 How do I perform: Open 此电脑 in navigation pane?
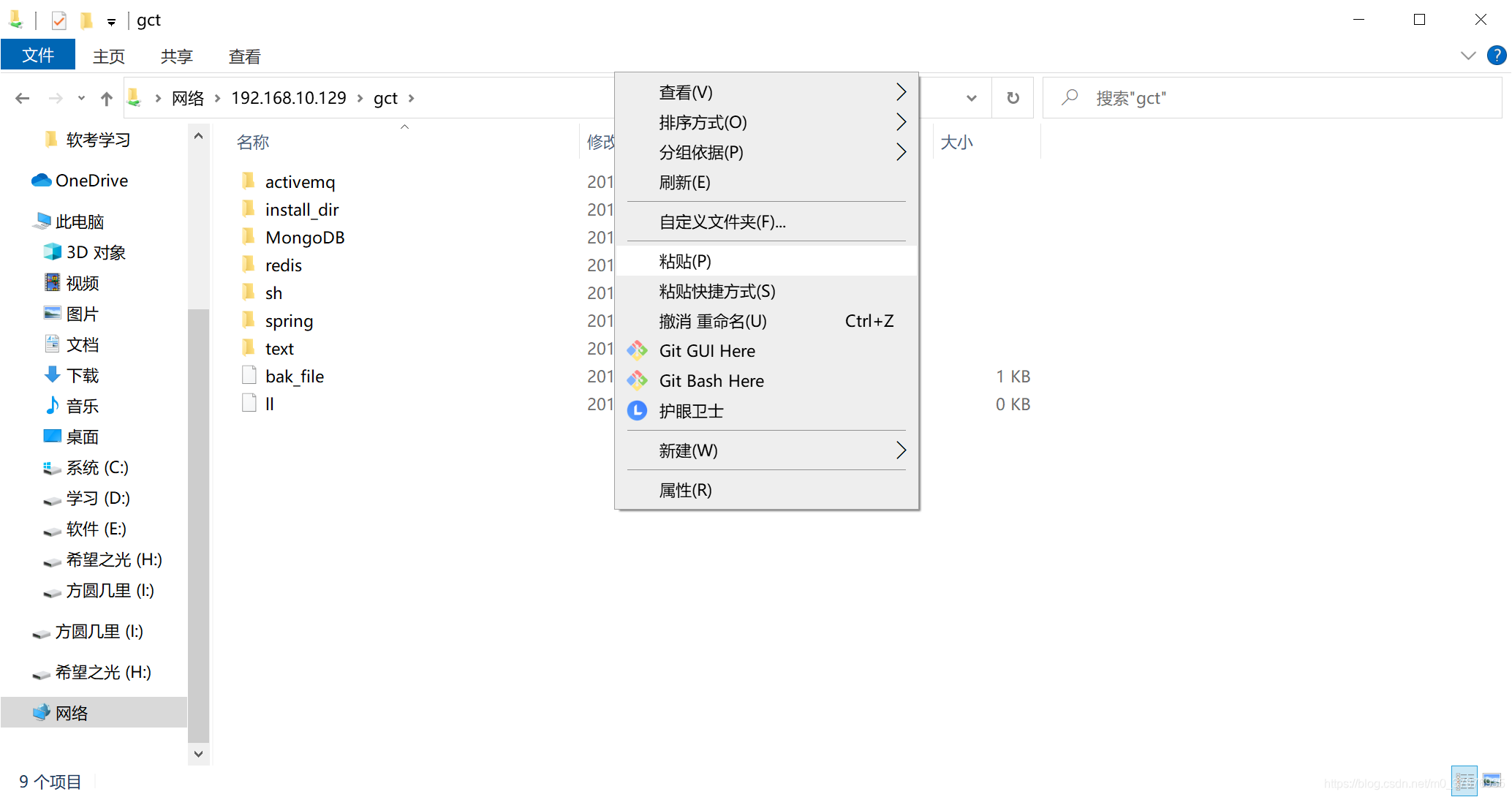(69, 222)
